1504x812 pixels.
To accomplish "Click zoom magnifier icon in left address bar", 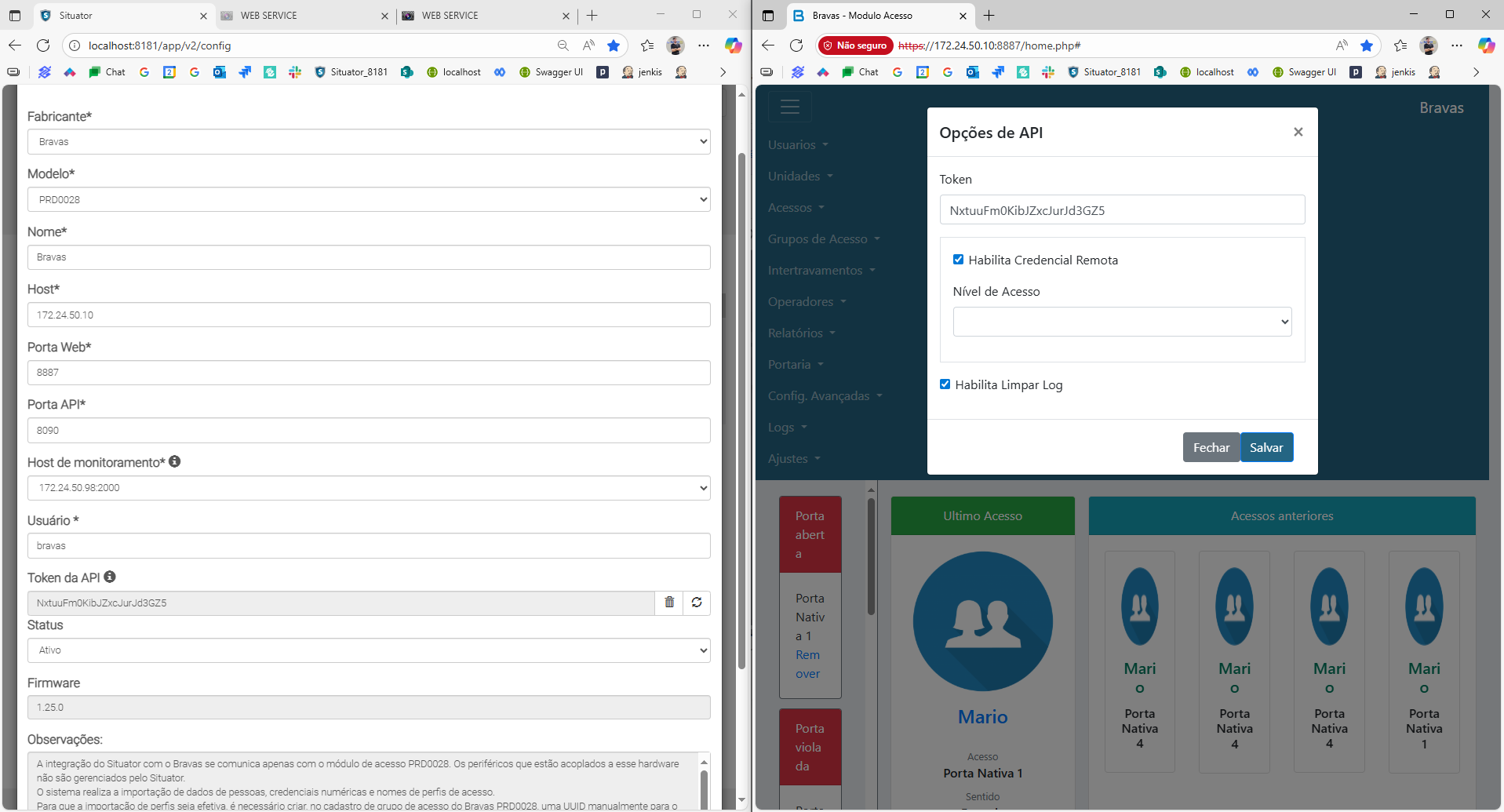I will (563, 46).
